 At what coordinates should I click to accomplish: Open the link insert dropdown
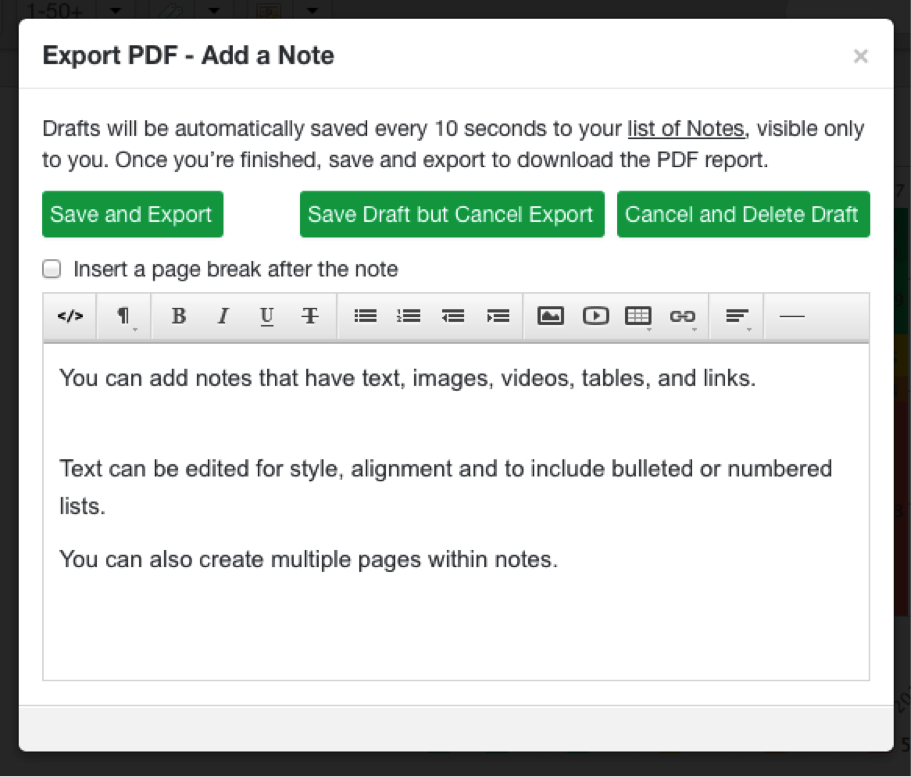tap(683, 316)
